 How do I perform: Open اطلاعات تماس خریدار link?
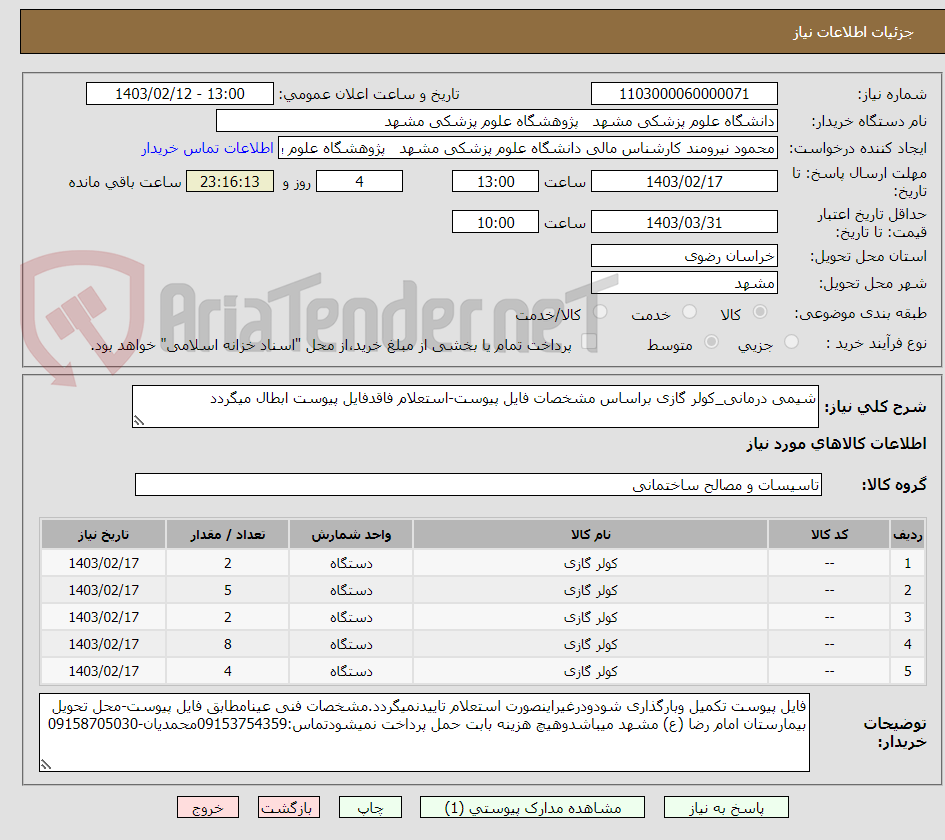tap(207, 148)
